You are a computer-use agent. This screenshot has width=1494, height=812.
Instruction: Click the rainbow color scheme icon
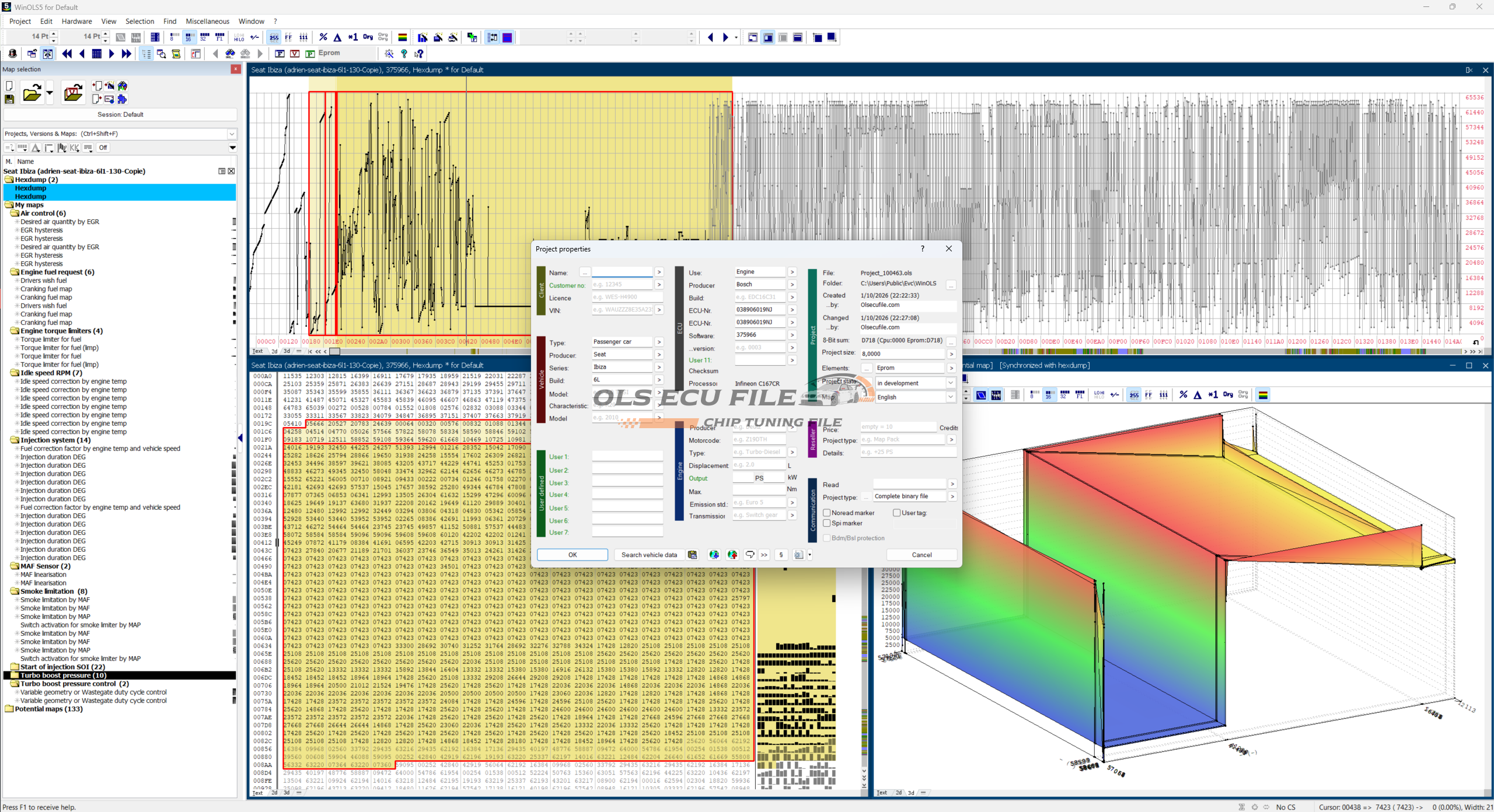(402, 37)
